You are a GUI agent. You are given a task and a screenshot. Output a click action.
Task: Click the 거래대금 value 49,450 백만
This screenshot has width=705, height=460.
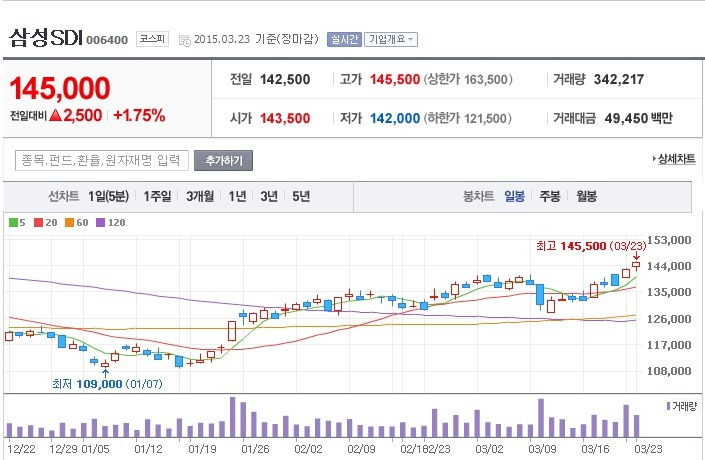coord(638,118)
